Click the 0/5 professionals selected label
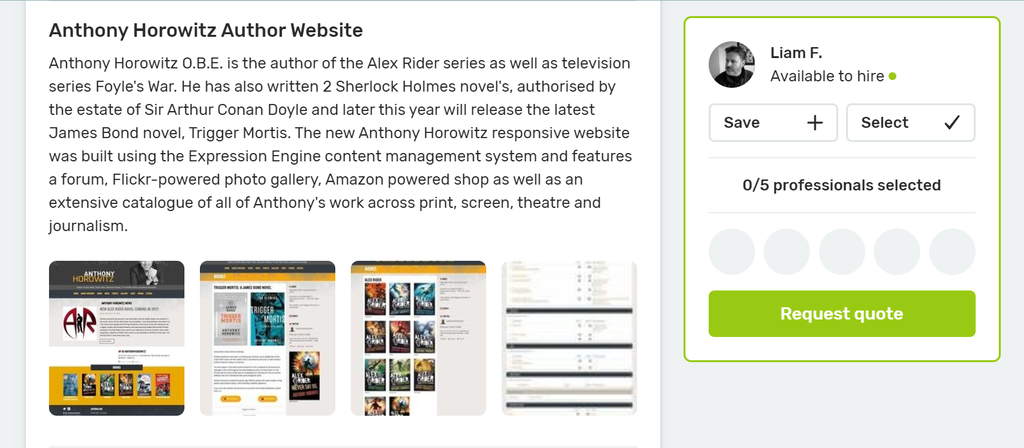This screenshot has width=1024, height=448. pyautogui.click(x=842, y=185)
